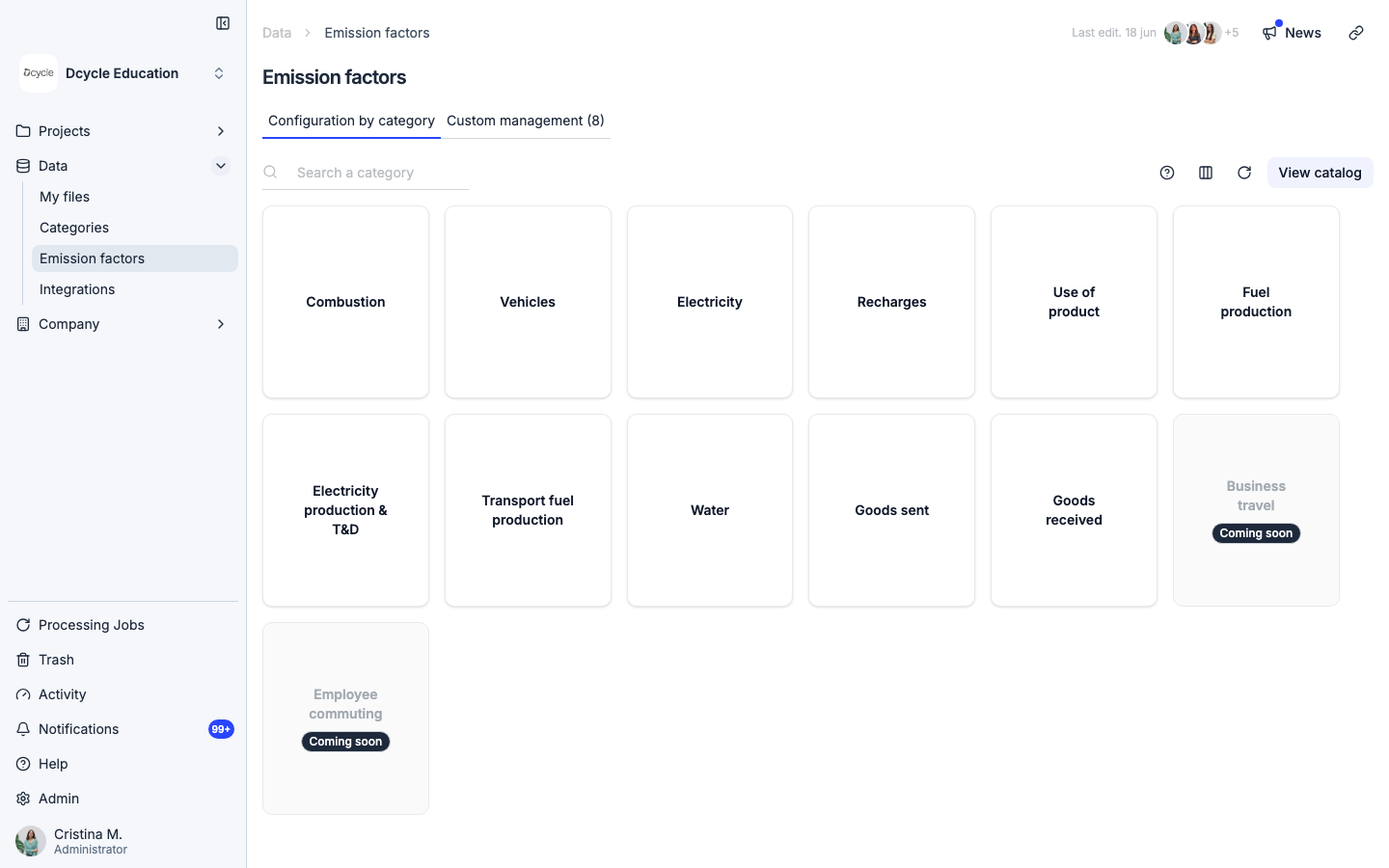Open the Fuel production card
Viewport: 1389px width, 868px height.
(1256, 302)
